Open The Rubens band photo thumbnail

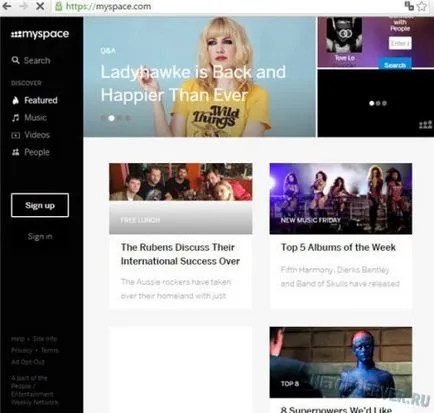pos(181,182)
